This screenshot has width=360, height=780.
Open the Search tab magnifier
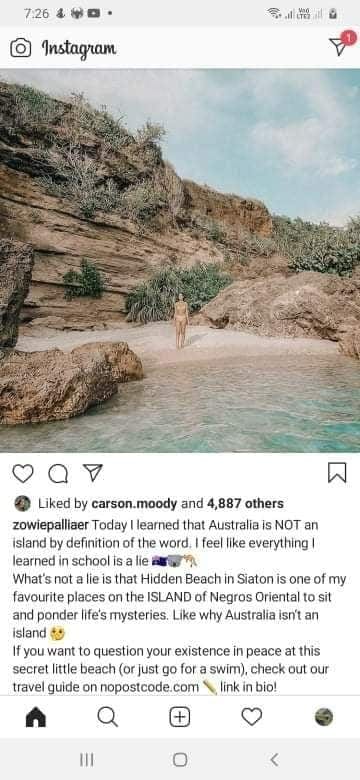[107, 717]
